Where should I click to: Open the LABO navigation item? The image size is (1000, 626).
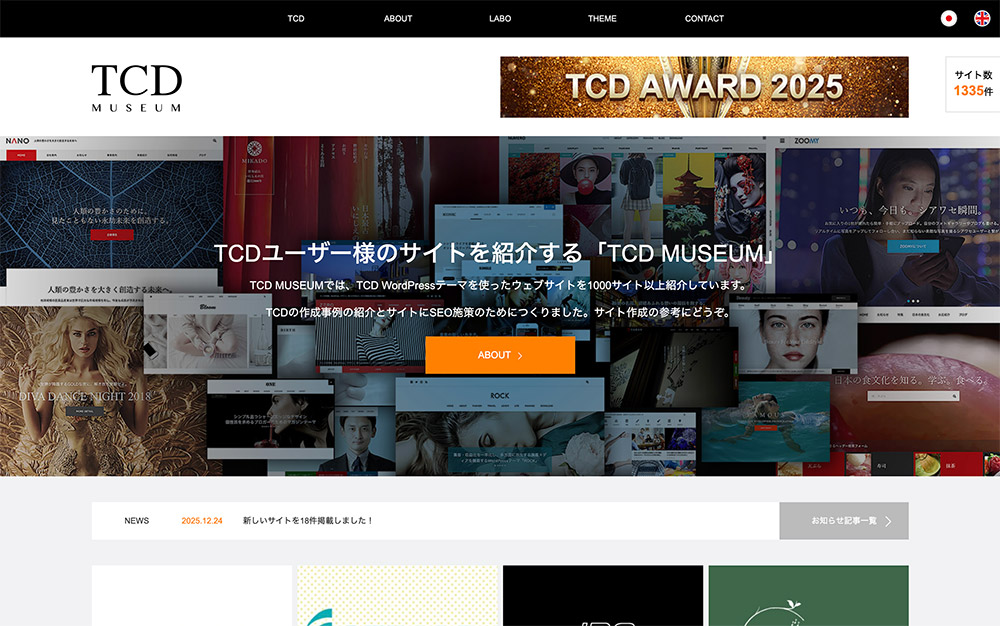(500, 18)
